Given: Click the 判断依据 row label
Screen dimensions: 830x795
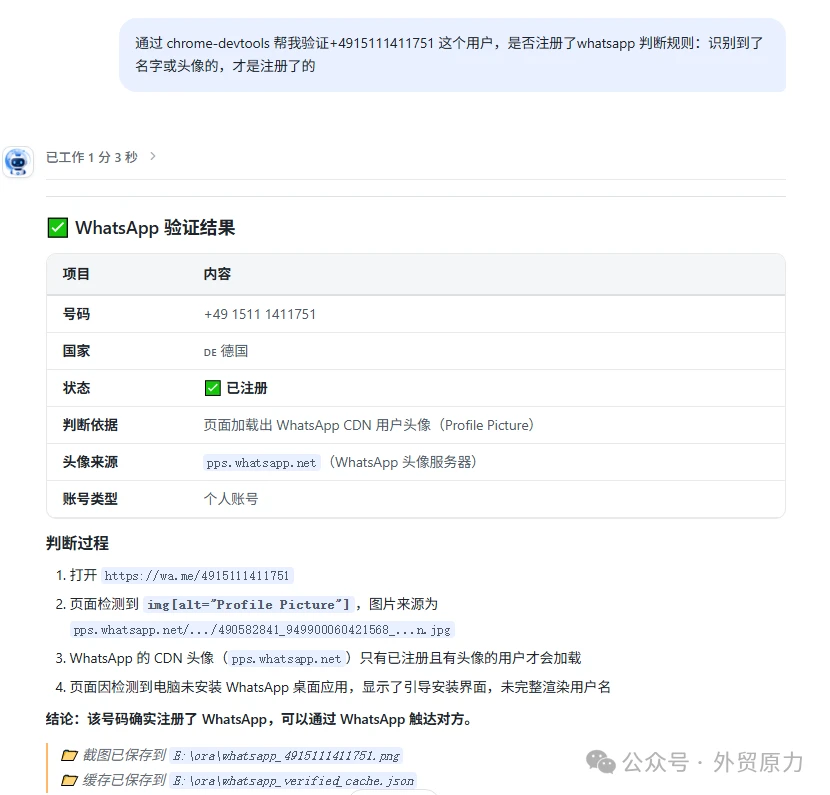Looking at the screenshot, I should point(90,425).
